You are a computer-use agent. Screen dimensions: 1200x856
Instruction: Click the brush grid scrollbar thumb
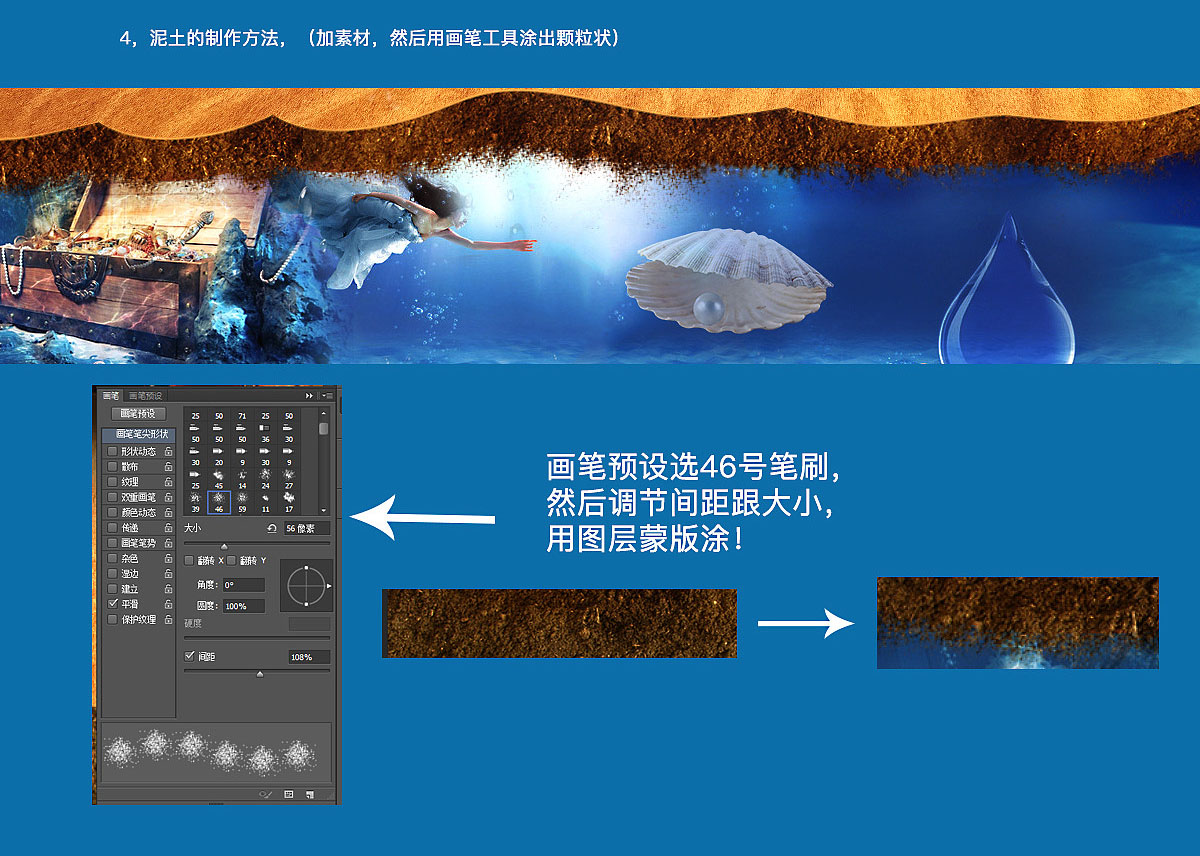[x=323, y=428]
